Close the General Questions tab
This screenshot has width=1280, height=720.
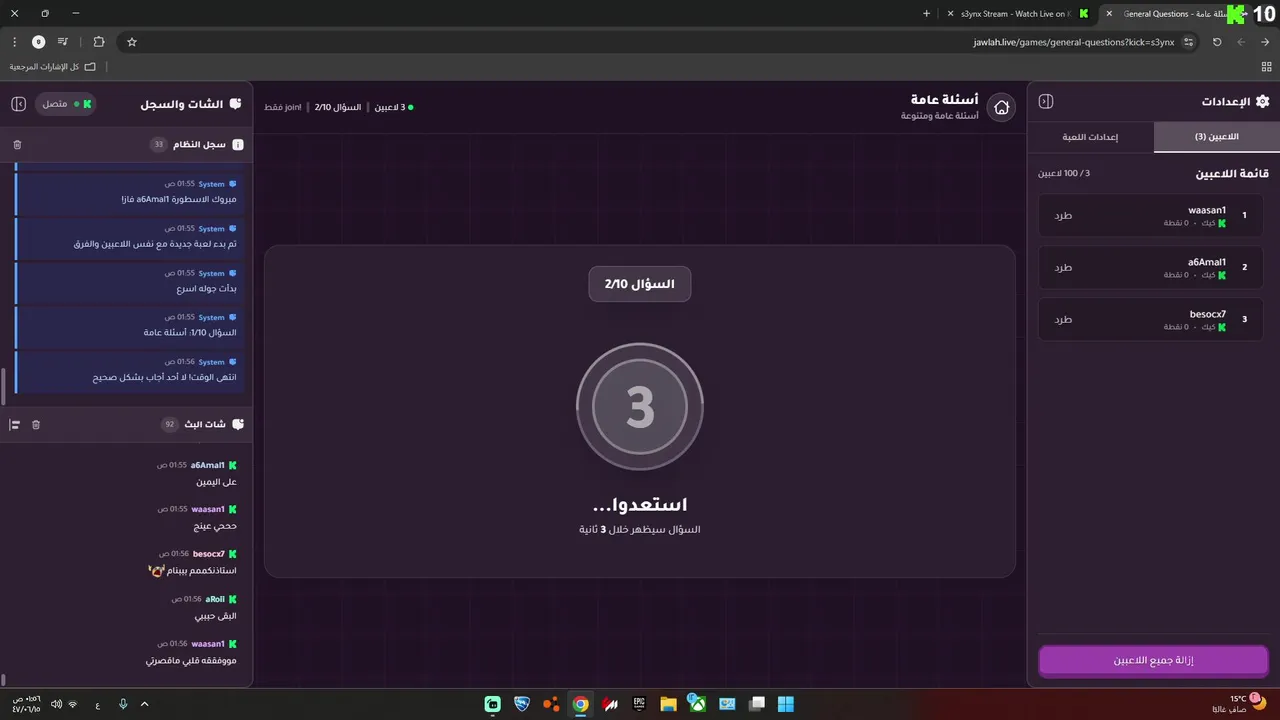pos(1109,14)
